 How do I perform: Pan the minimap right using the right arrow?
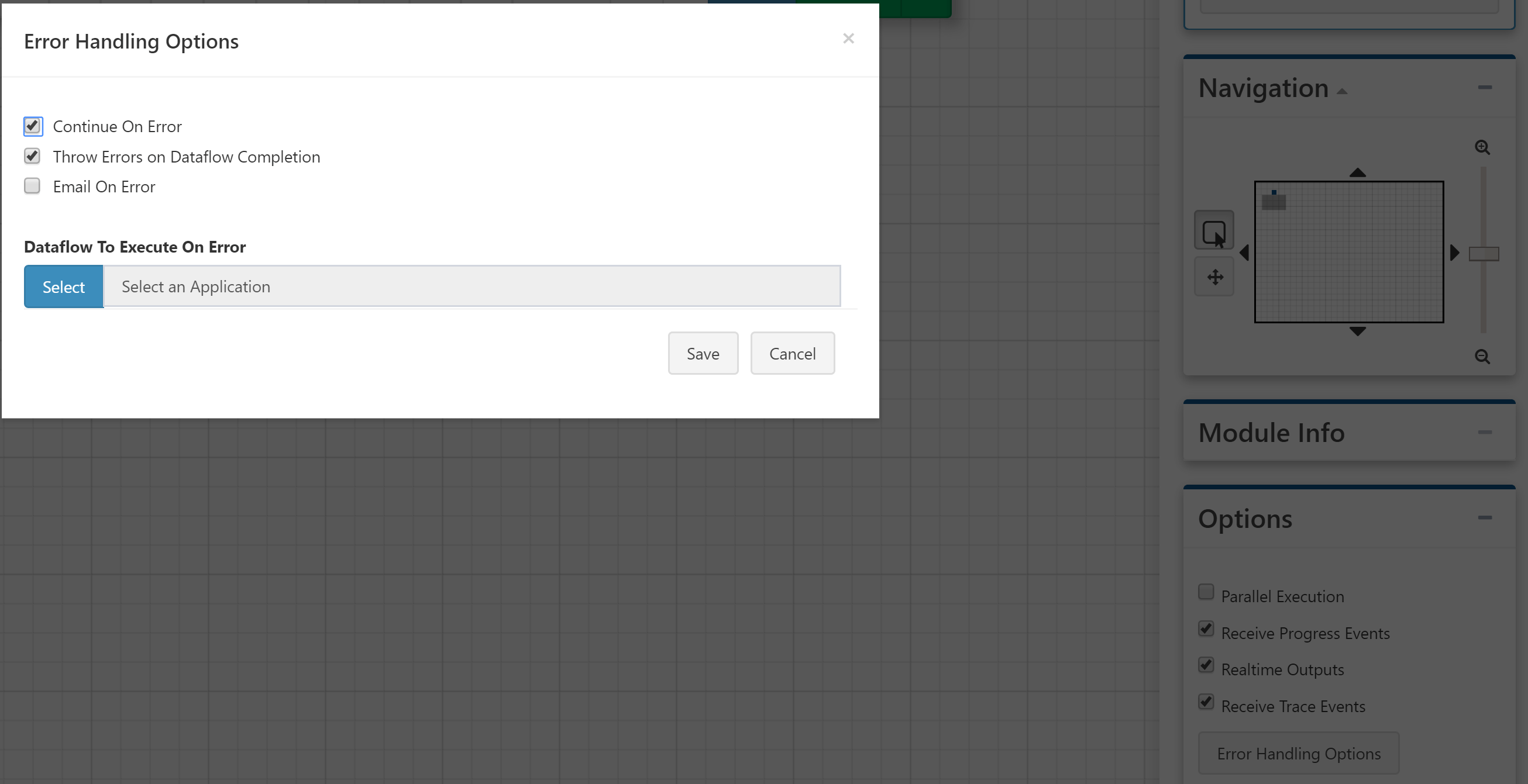click(x=1454, y=253)
